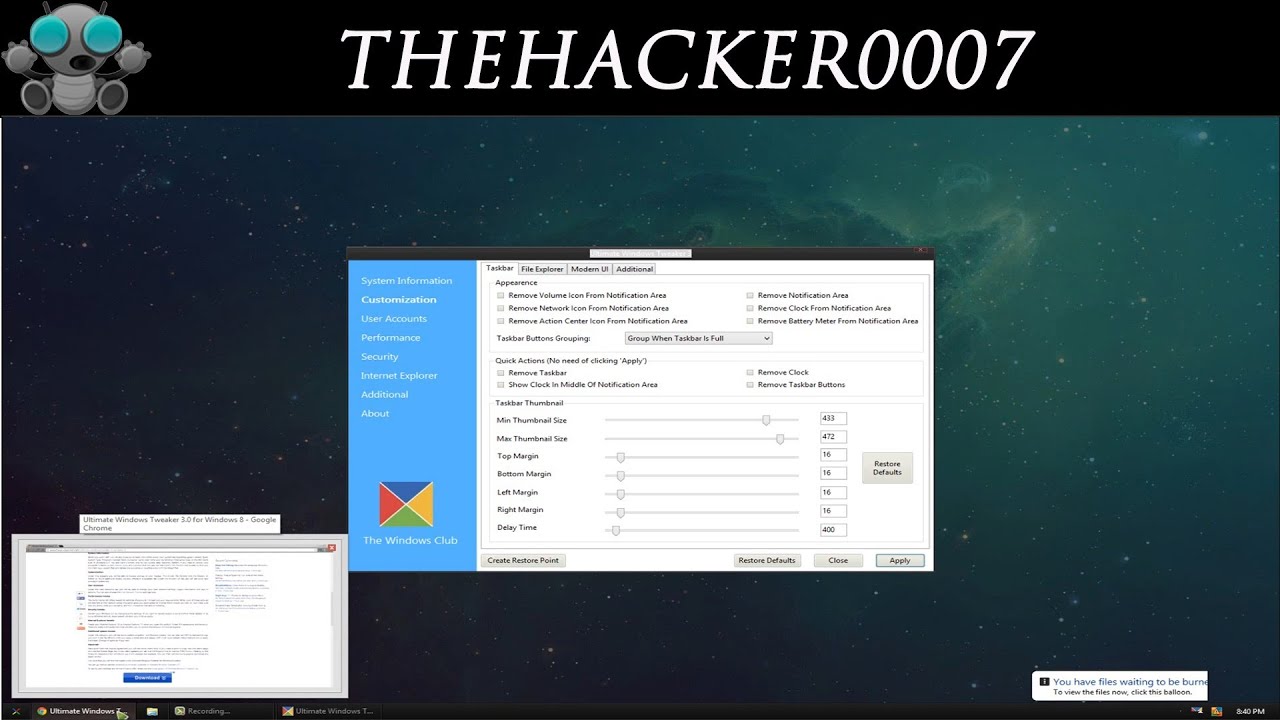Screen dimensions: 1280x720
Task: Click the Max Thumbnail Size slider
Action: point(702,438)
